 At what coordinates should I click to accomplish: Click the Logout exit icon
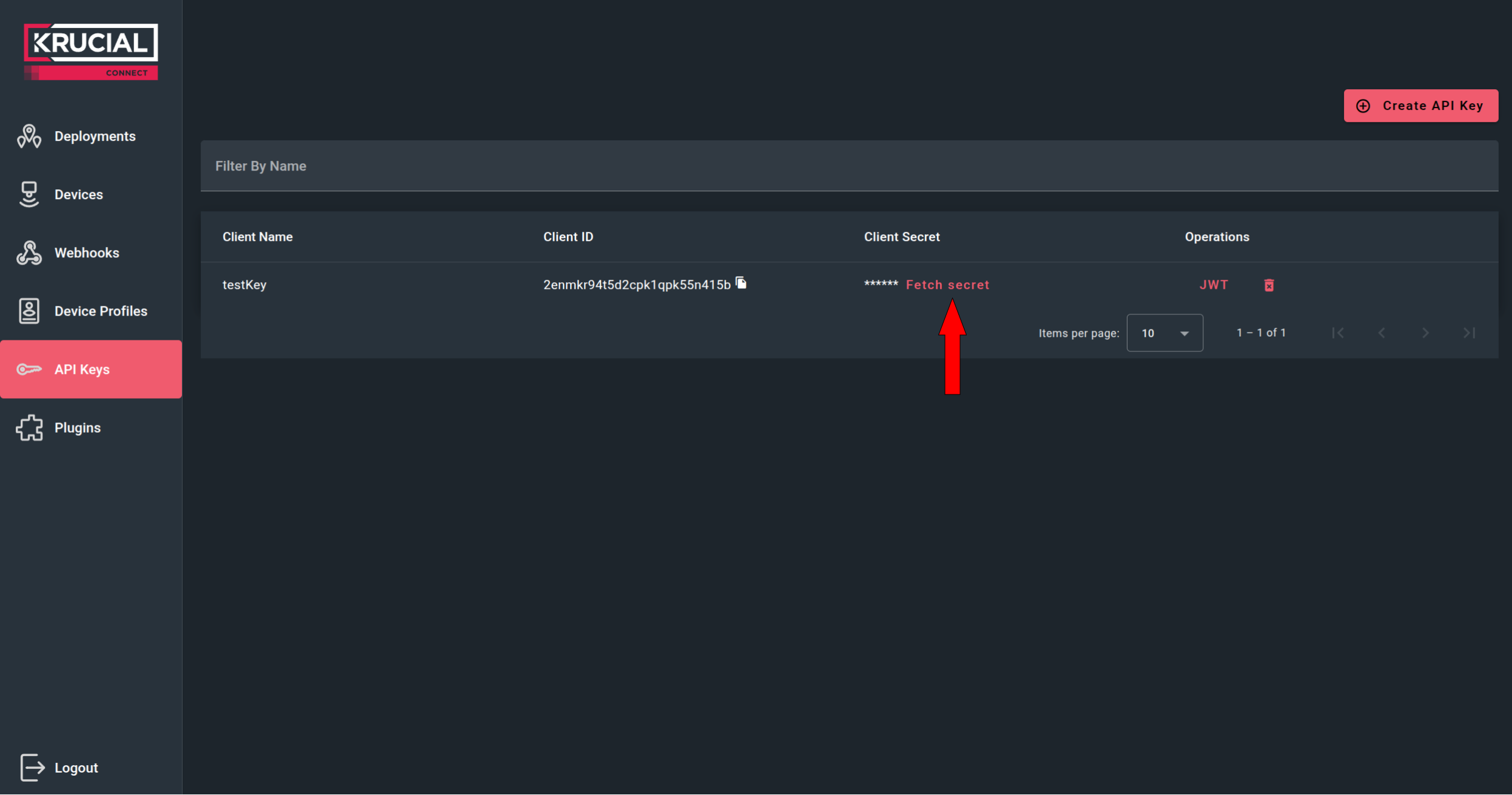tap(32, 768)
